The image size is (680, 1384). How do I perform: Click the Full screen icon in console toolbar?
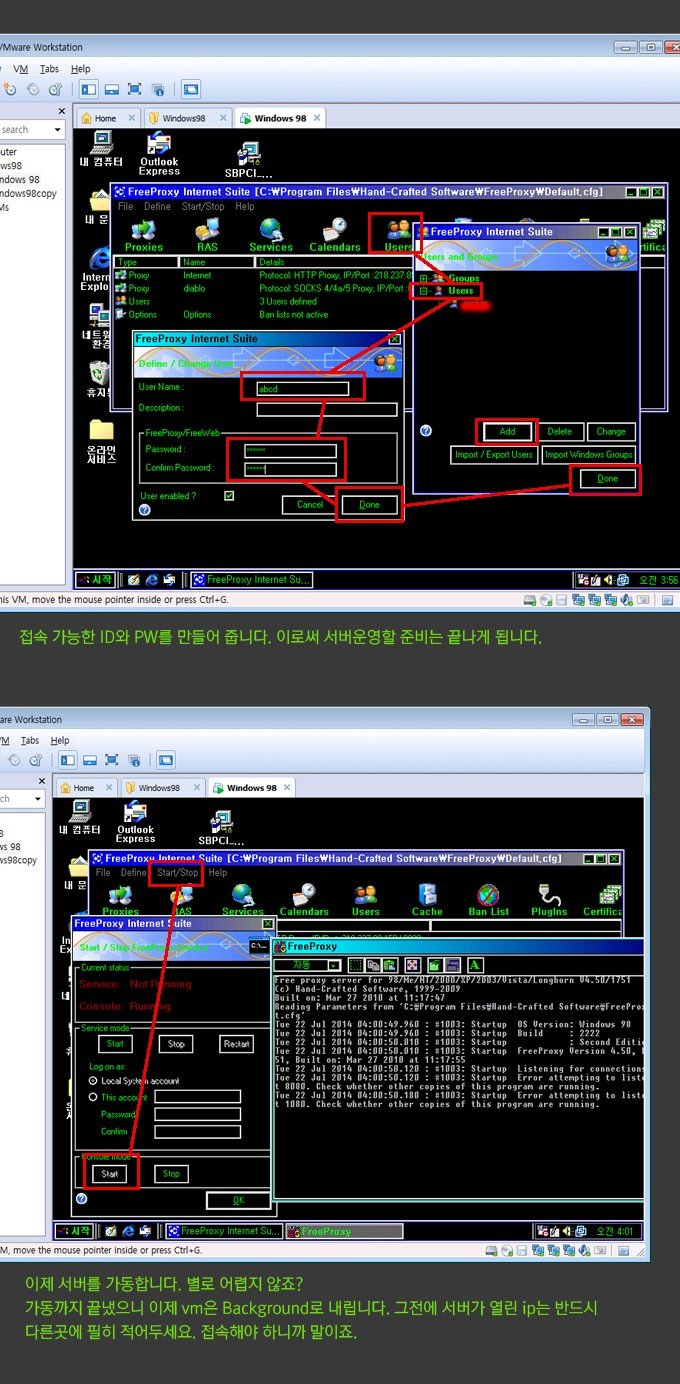411,965
